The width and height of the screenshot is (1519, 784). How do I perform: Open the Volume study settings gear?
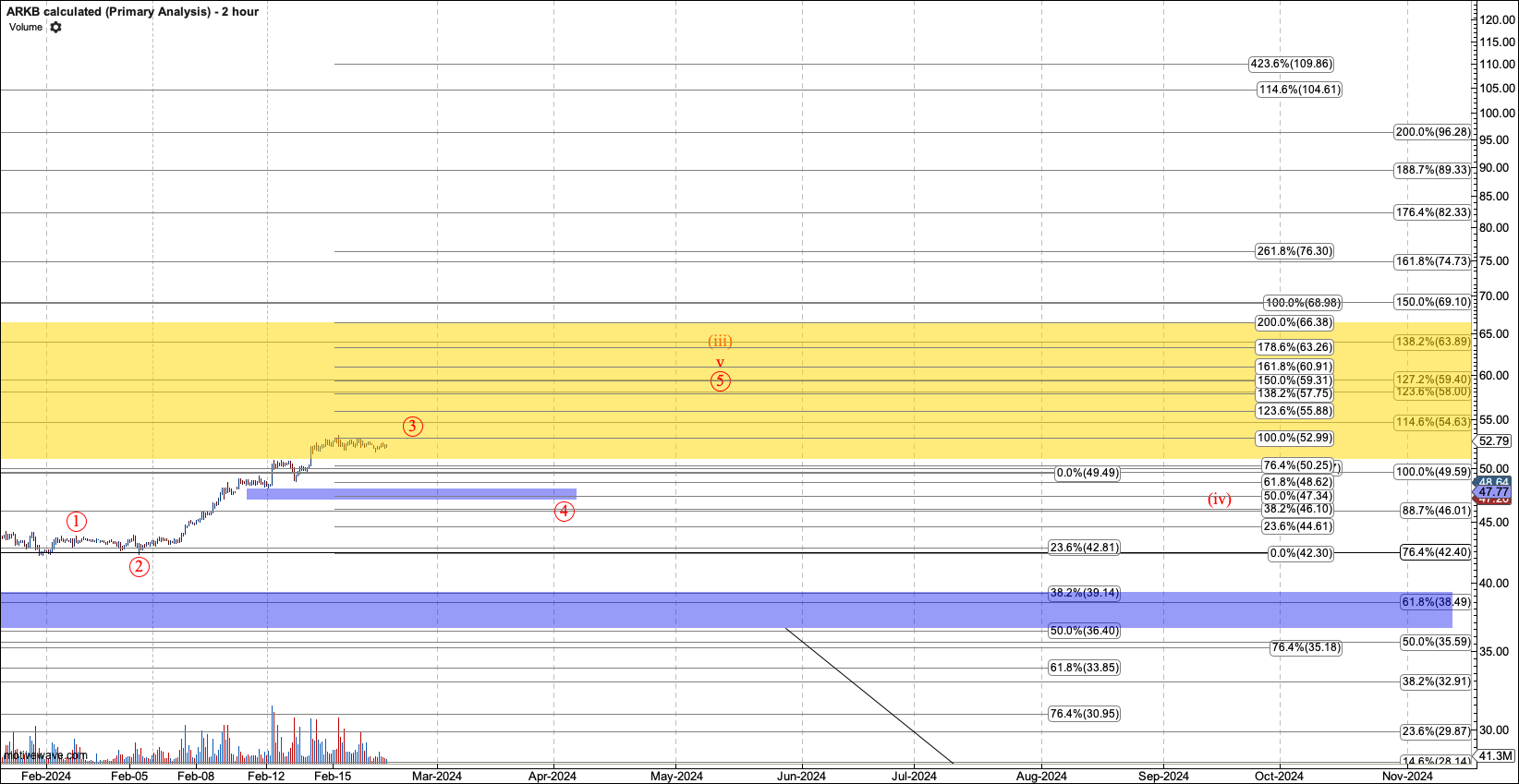(x=55, y=28)
